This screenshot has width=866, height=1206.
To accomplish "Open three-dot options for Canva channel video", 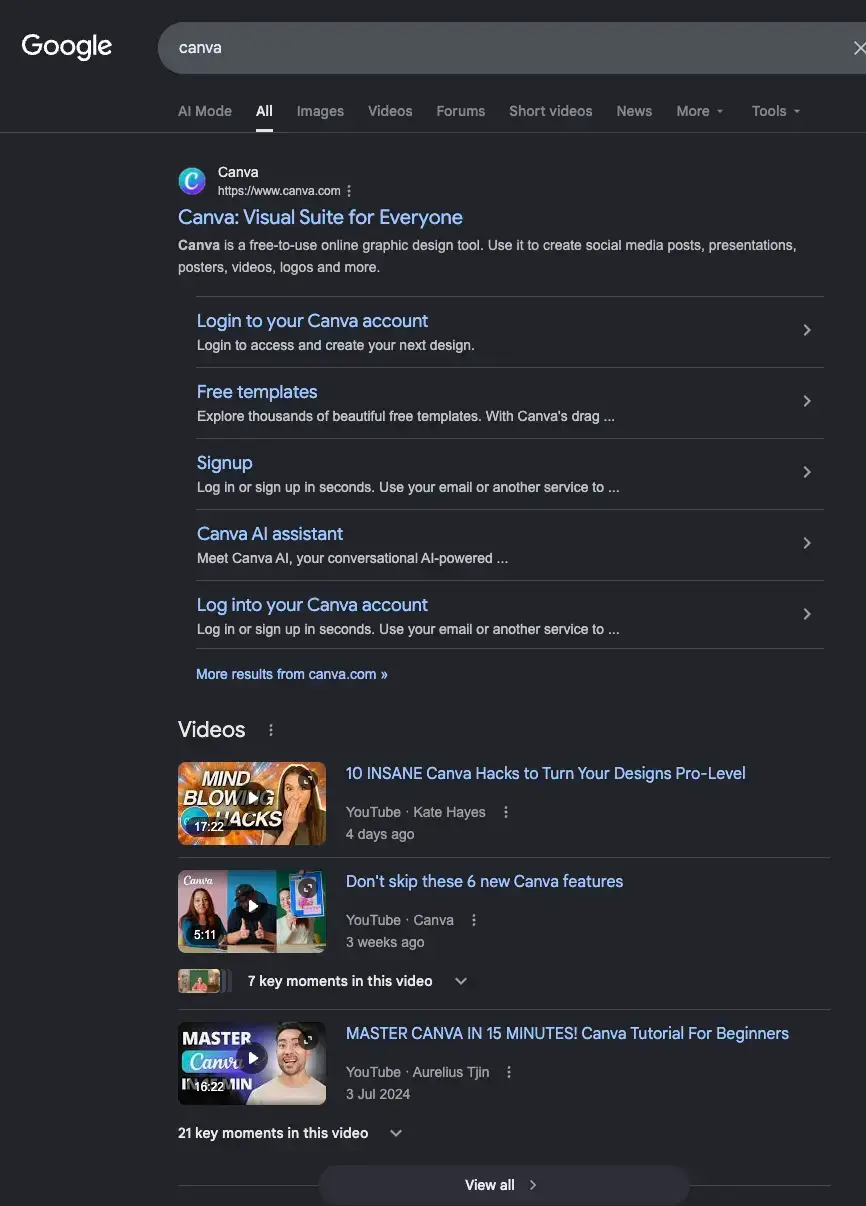I will tap(474, 920).
